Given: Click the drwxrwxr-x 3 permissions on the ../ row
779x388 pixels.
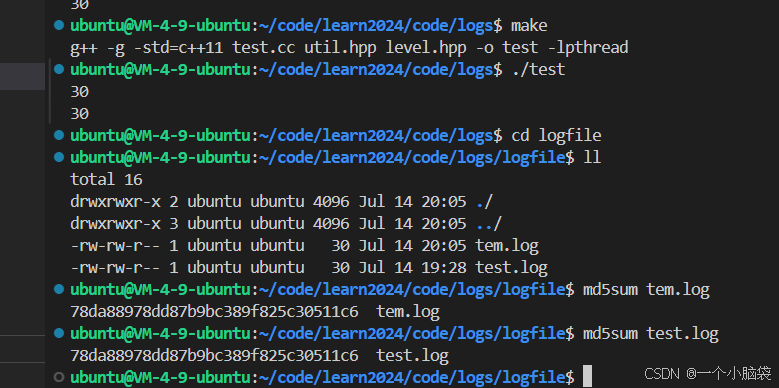Looking at the screenshot, I should click(x=124, y=224).
